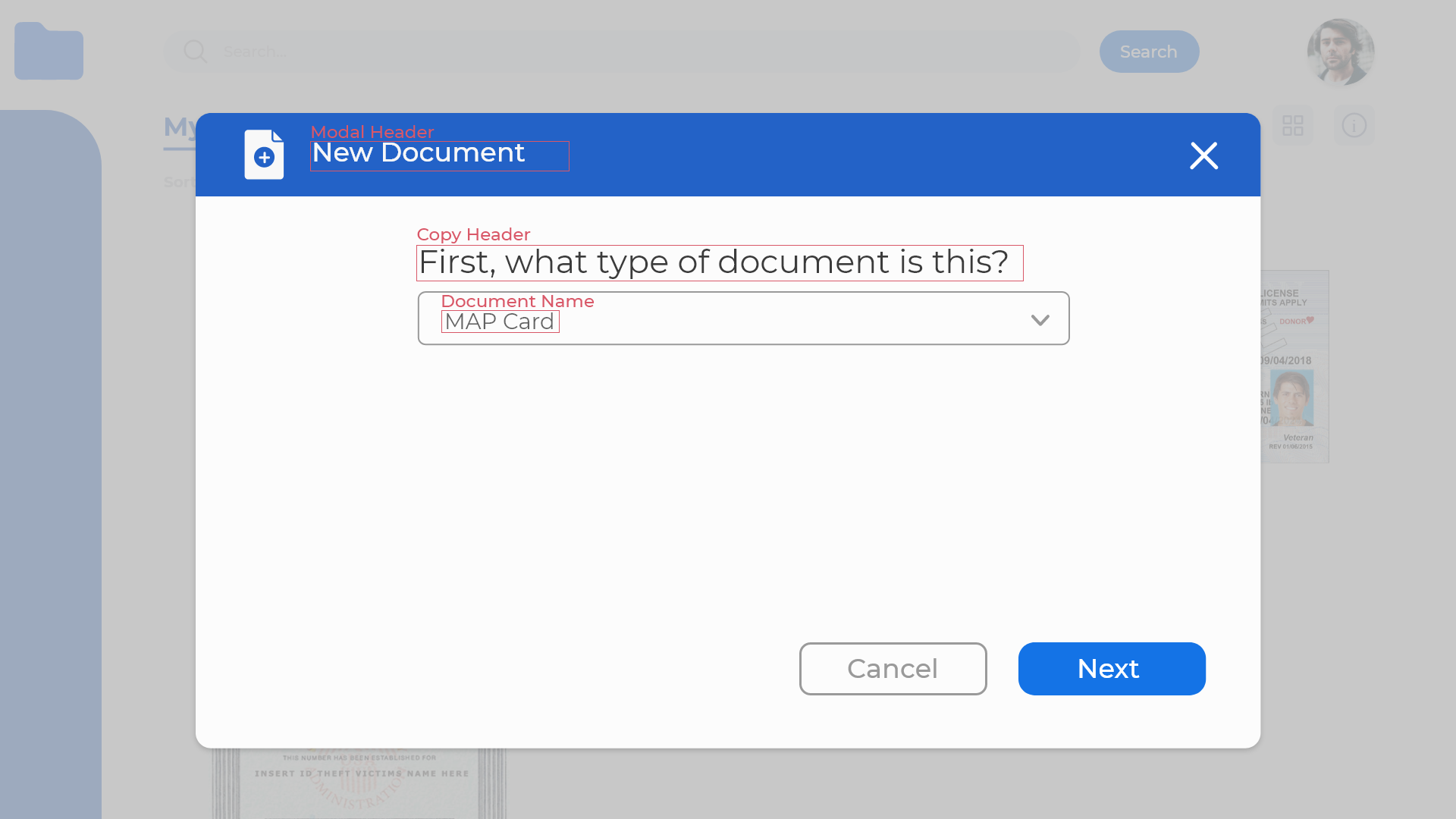Expand the Document Name dropdown chevron
The width and height of the screenshot is (1456, 819).
(x=1040, y=320)
